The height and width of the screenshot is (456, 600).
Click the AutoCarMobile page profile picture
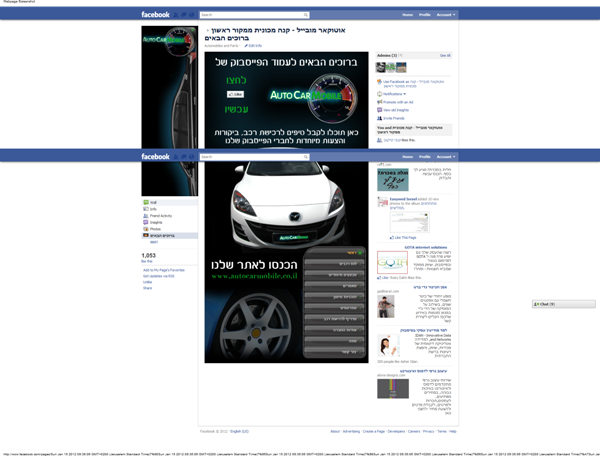(170, 111)
